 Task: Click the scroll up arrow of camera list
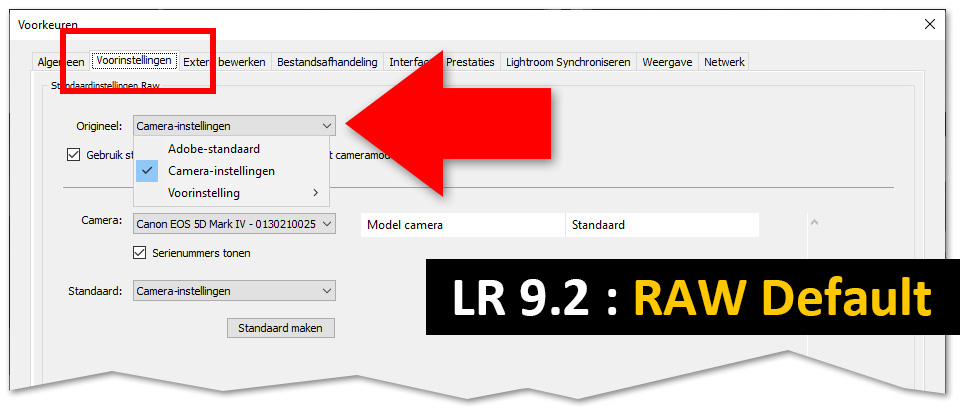(813, 222)
